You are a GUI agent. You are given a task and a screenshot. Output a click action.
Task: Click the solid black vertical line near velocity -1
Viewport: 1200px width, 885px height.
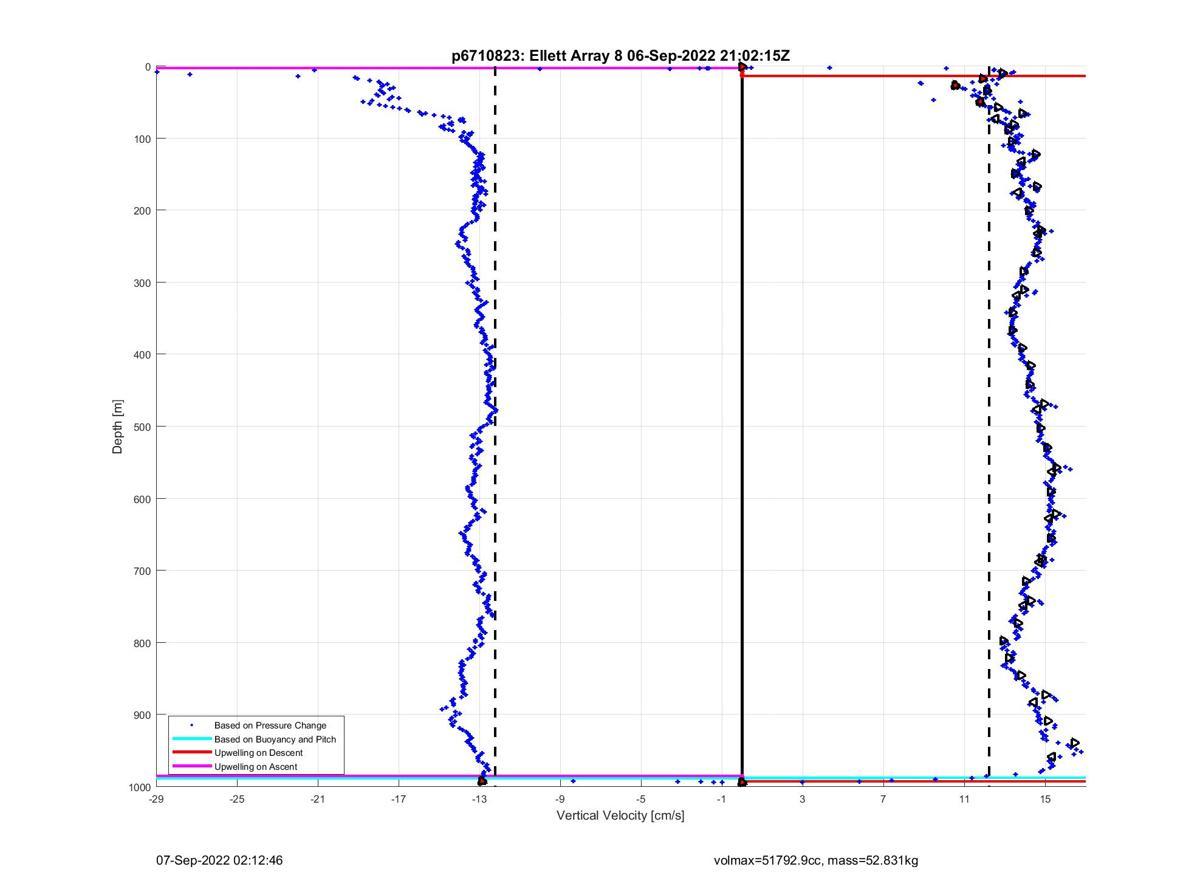tap(742, 427)
